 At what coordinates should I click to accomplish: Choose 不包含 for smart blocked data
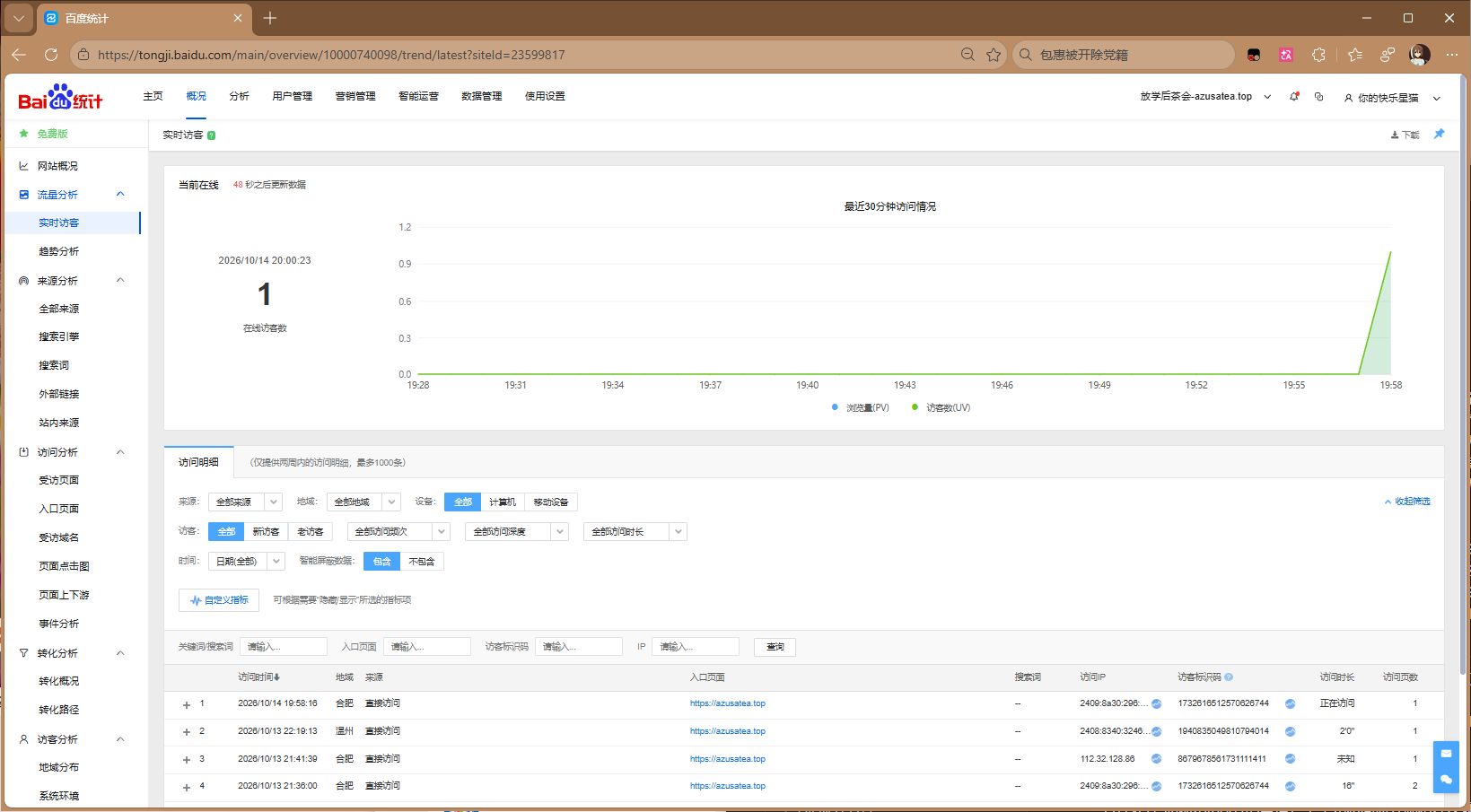click(422, 562)
